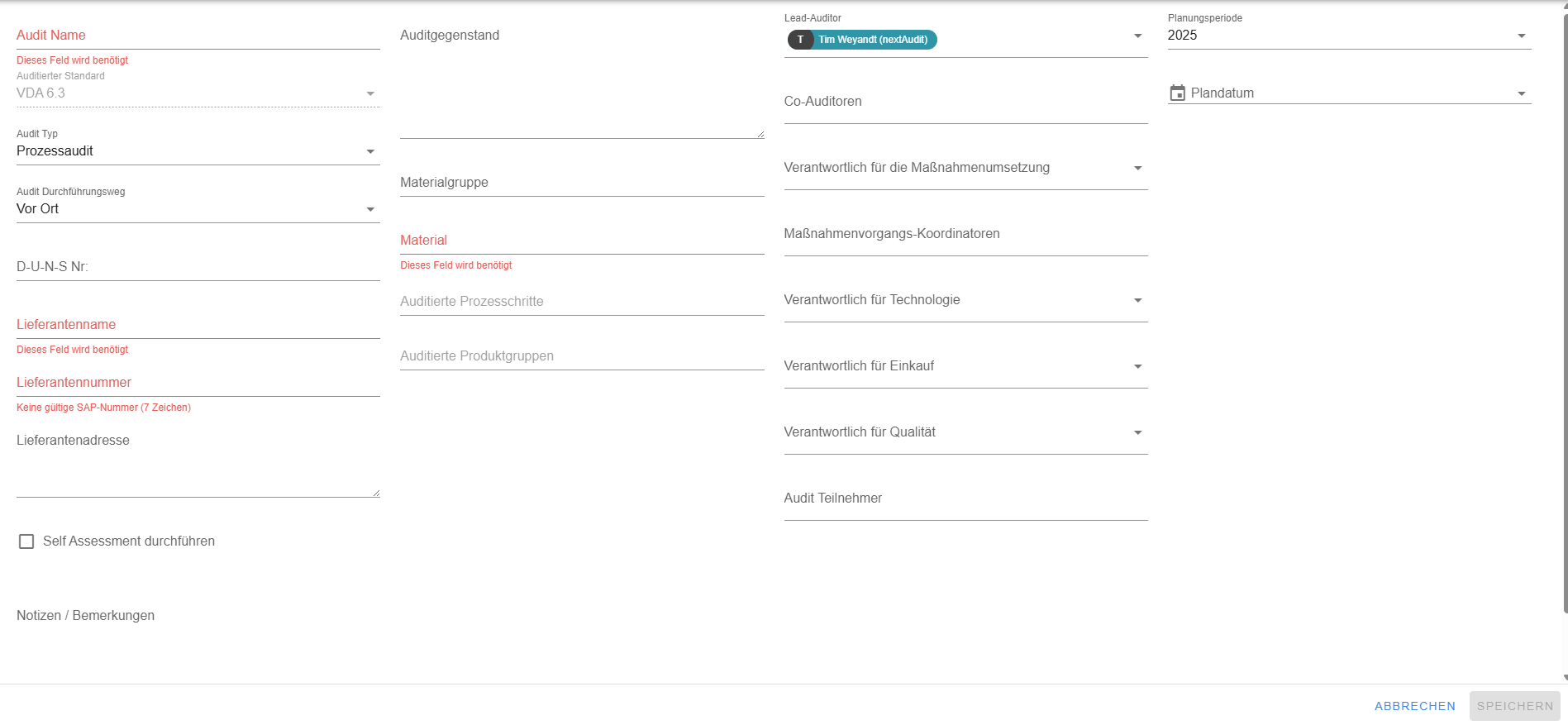This screenshot has height=725, width=1568.
Task: Click the Abbrechen button
Action: pos(1414,706)
